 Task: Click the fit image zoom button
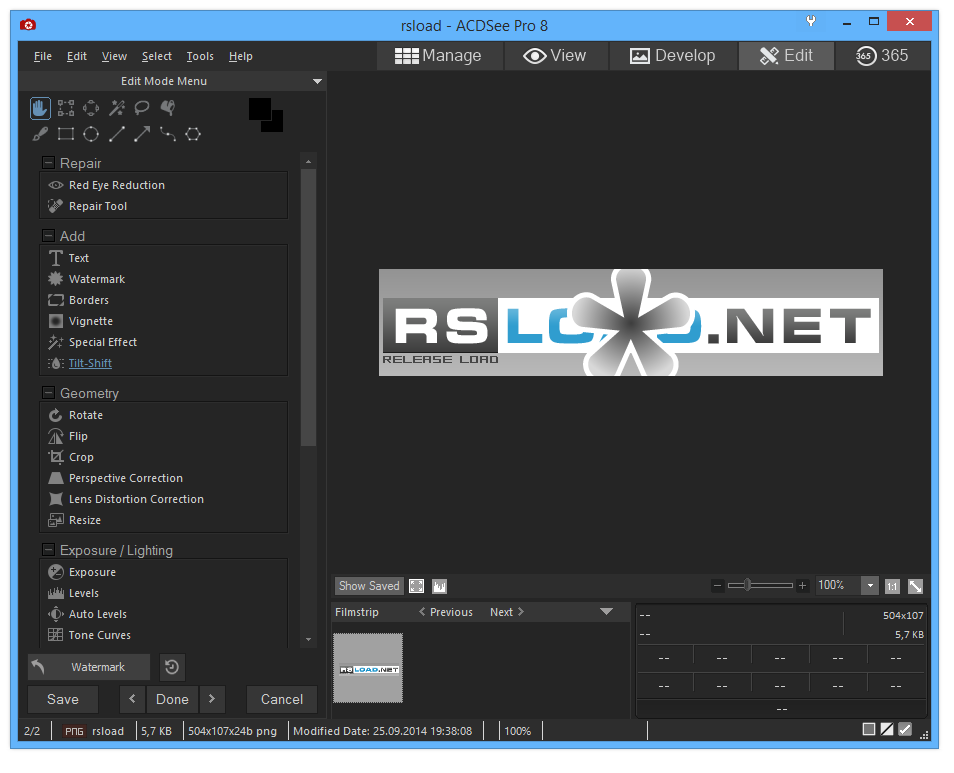[x=916, y=586]
